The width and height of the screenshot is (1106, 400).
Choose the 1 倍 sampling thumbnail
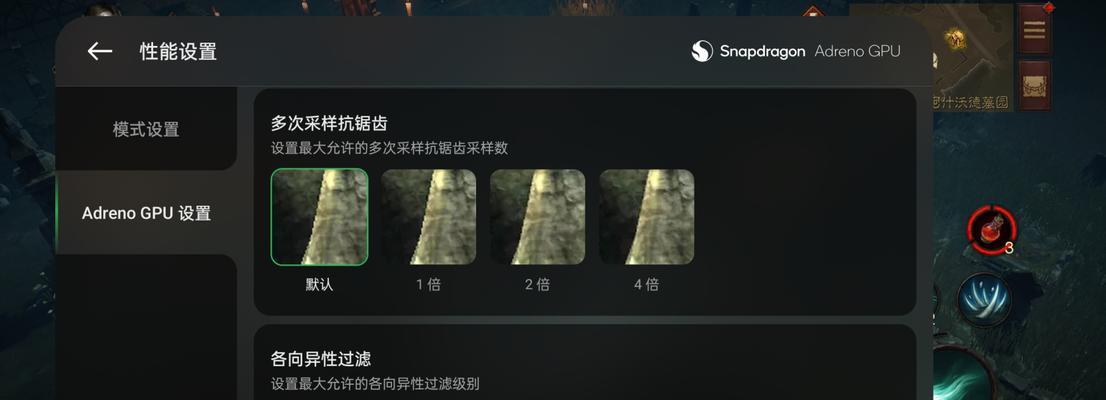pyautogui.click(x=428, y=217)
